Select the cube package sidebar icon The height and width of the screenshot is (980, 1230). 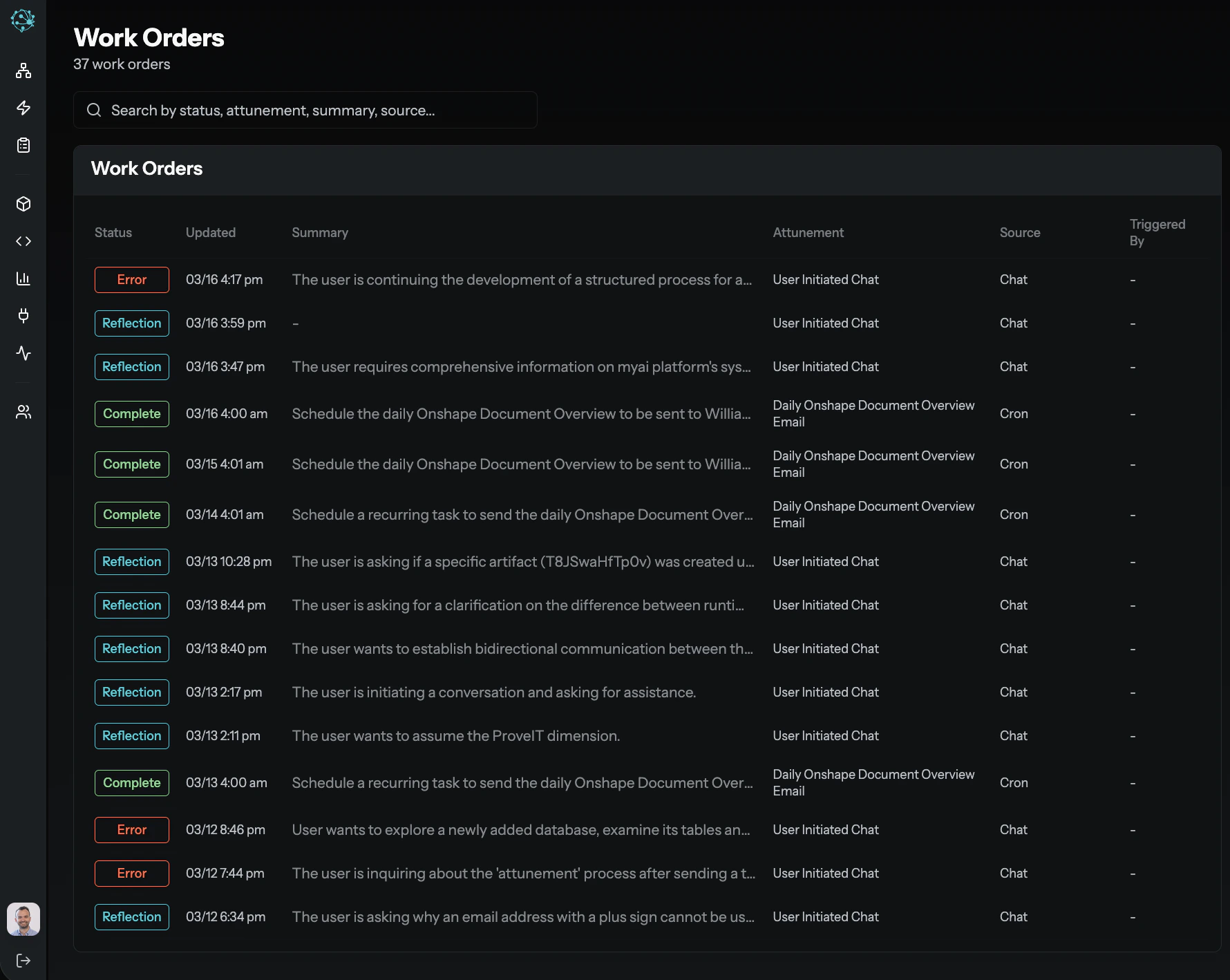pos(23,204)
